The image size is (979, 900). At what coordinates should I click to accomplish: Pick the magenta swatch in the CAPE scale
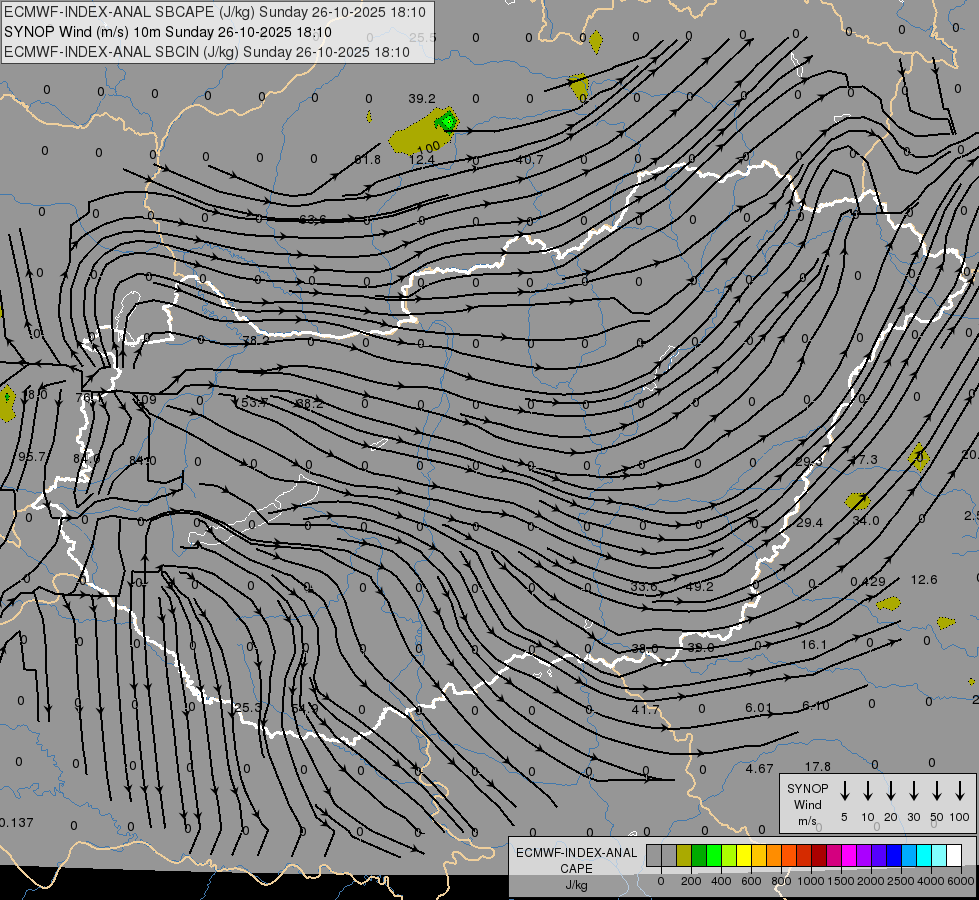click(849, 856)
